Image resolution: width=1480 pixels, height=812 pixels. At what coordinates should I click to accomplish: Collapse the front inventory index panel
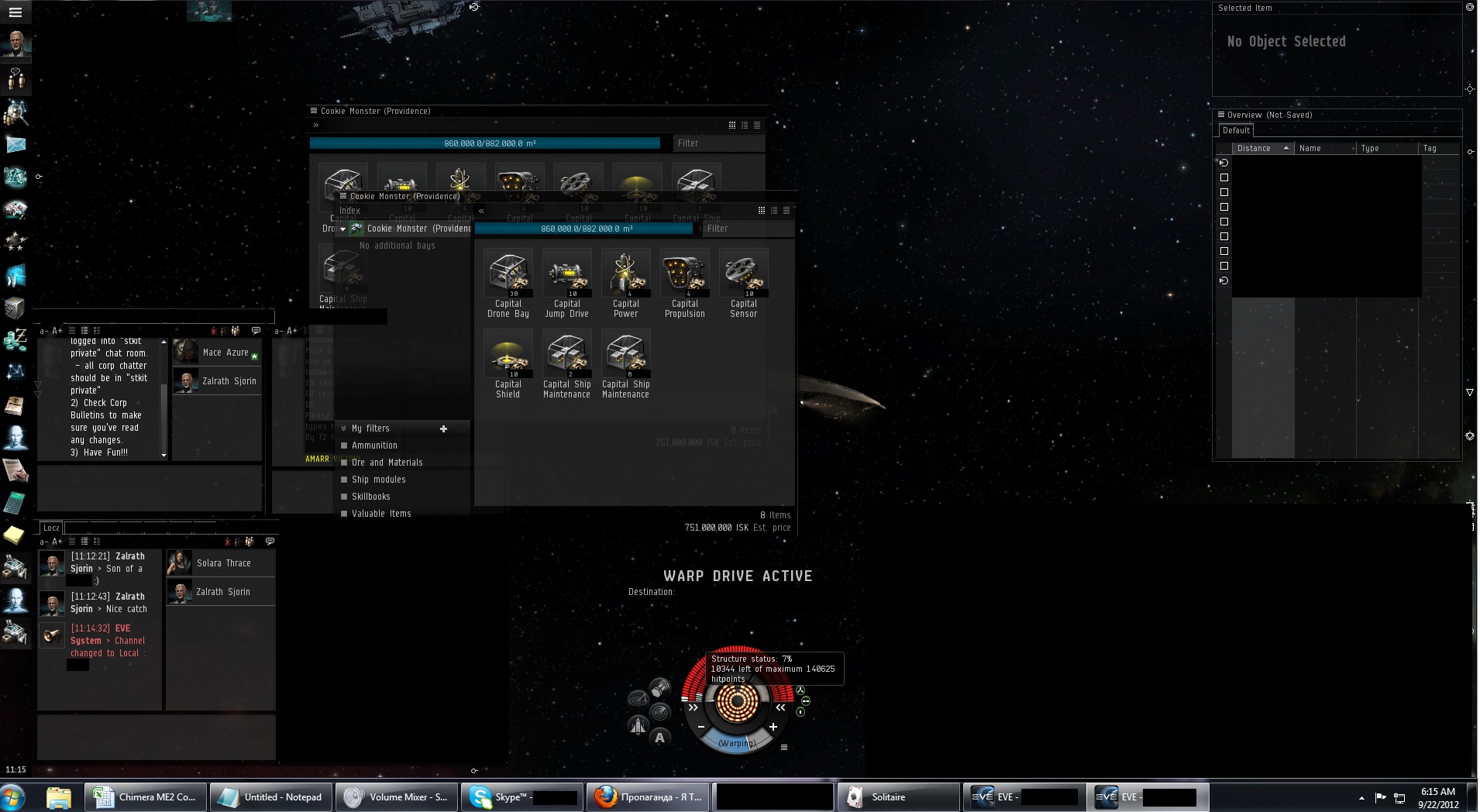481,211
